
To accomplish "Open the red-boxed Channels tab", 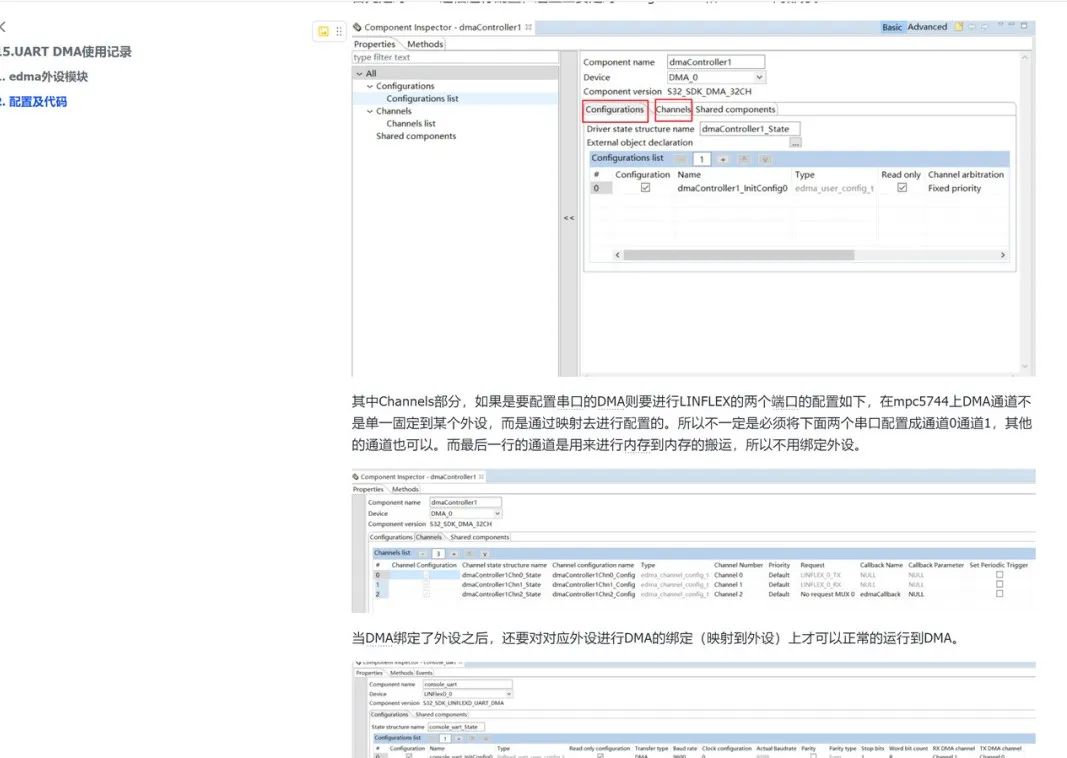I will [673, 110].
